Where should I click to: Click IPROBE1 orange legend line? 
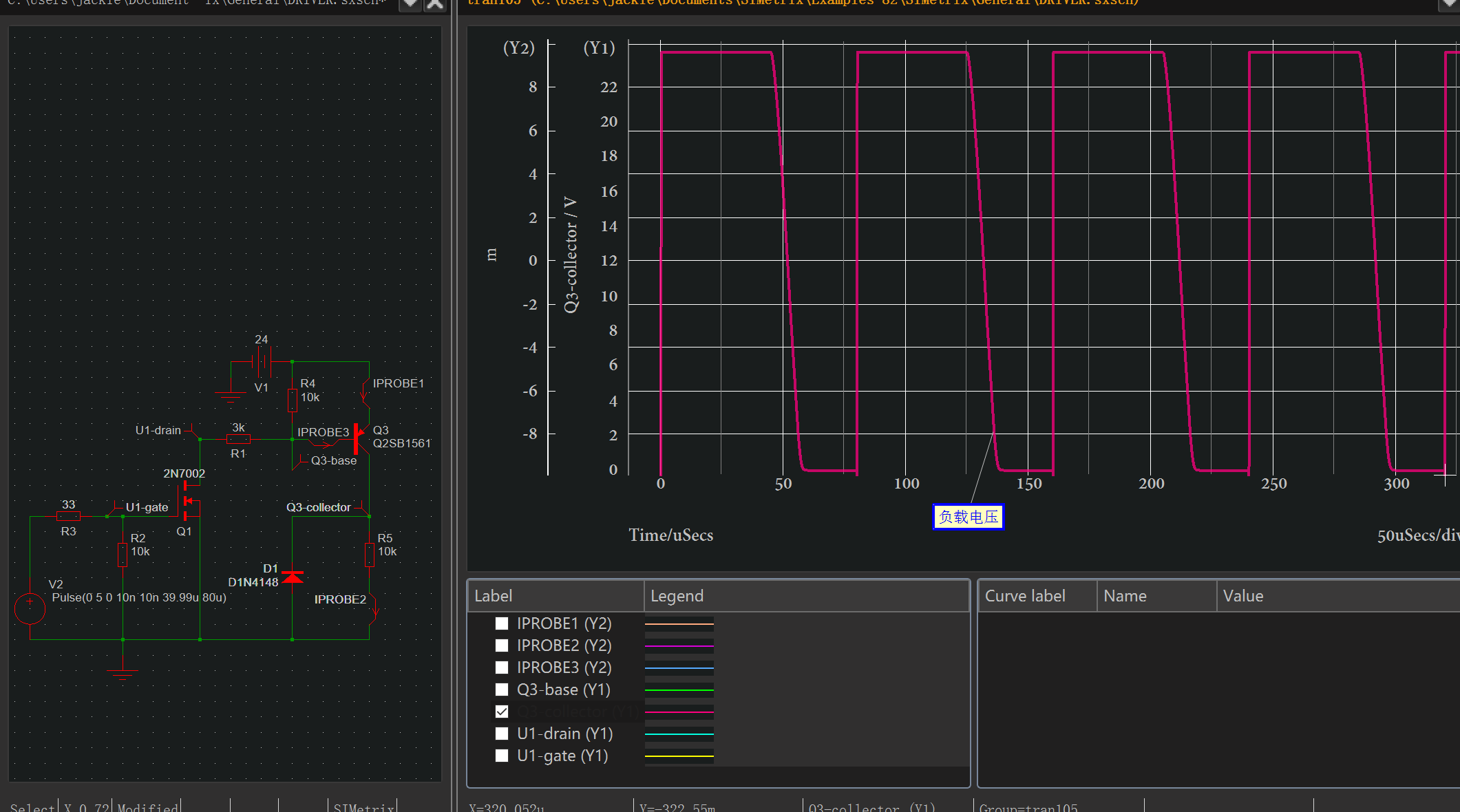pos(679,624)
